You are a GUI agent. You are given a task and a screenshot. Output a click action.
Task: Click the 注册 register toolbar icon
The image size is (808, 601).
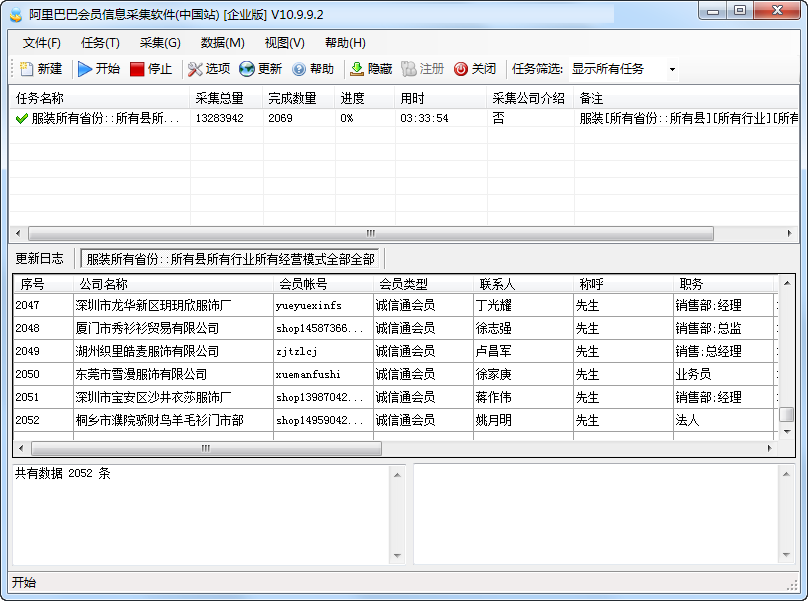click(409, 69)
